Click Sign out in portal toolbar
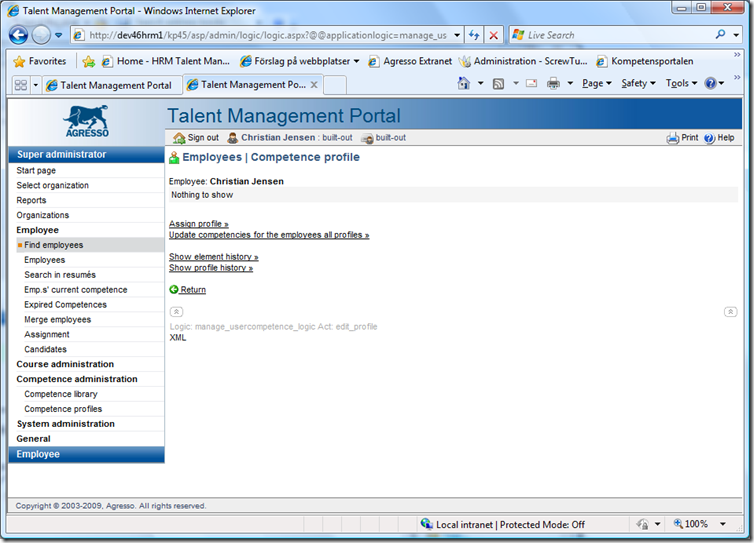Screen dimensions: 754x543 tap(196, 138)
